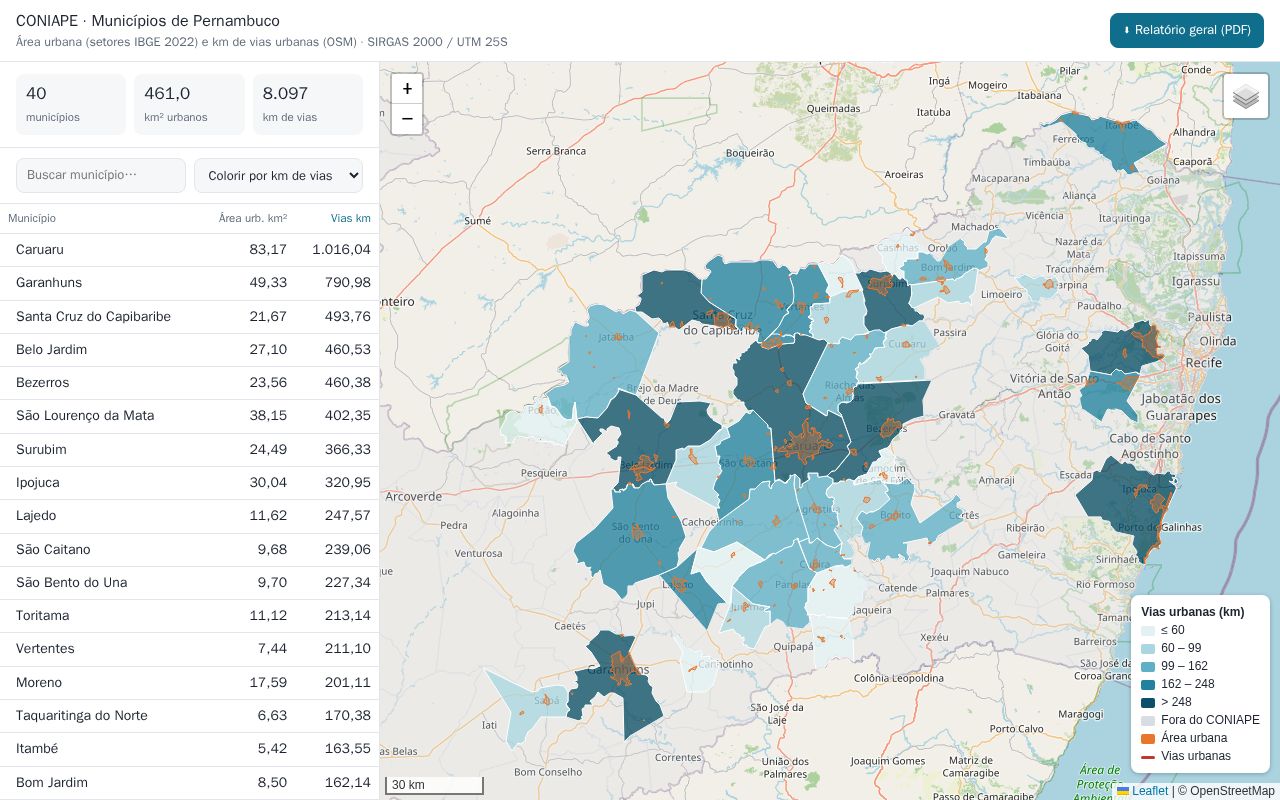Sort table by Área urb. km² header
Viewport: 1280px width, 800px height.
tap(253, 218)
